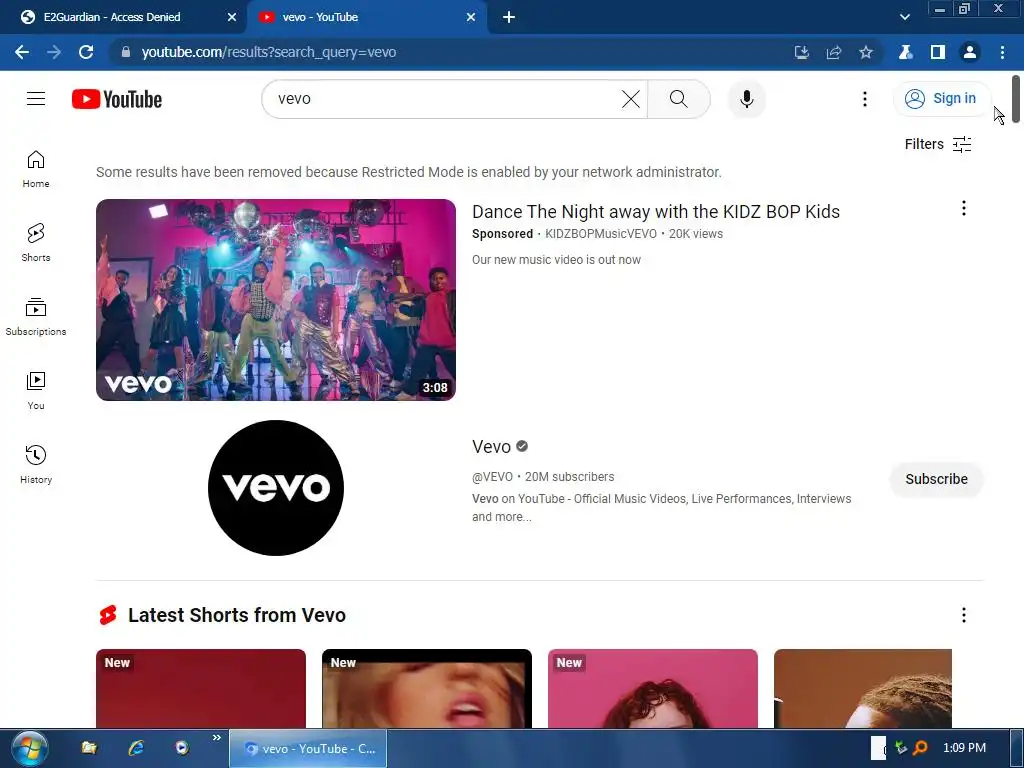Open the tab search chevron
This screenshot has width=1024, height=768.
tap(904, 17)
